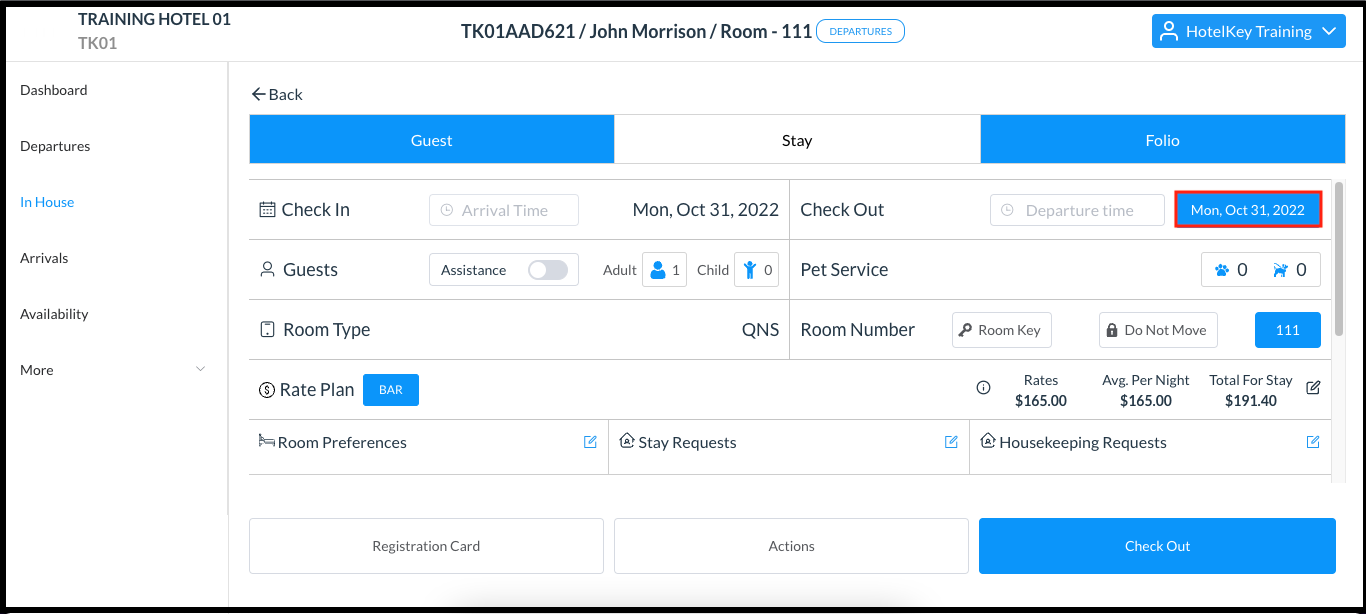Edit rates using the pencil icon

point(1314,388)
